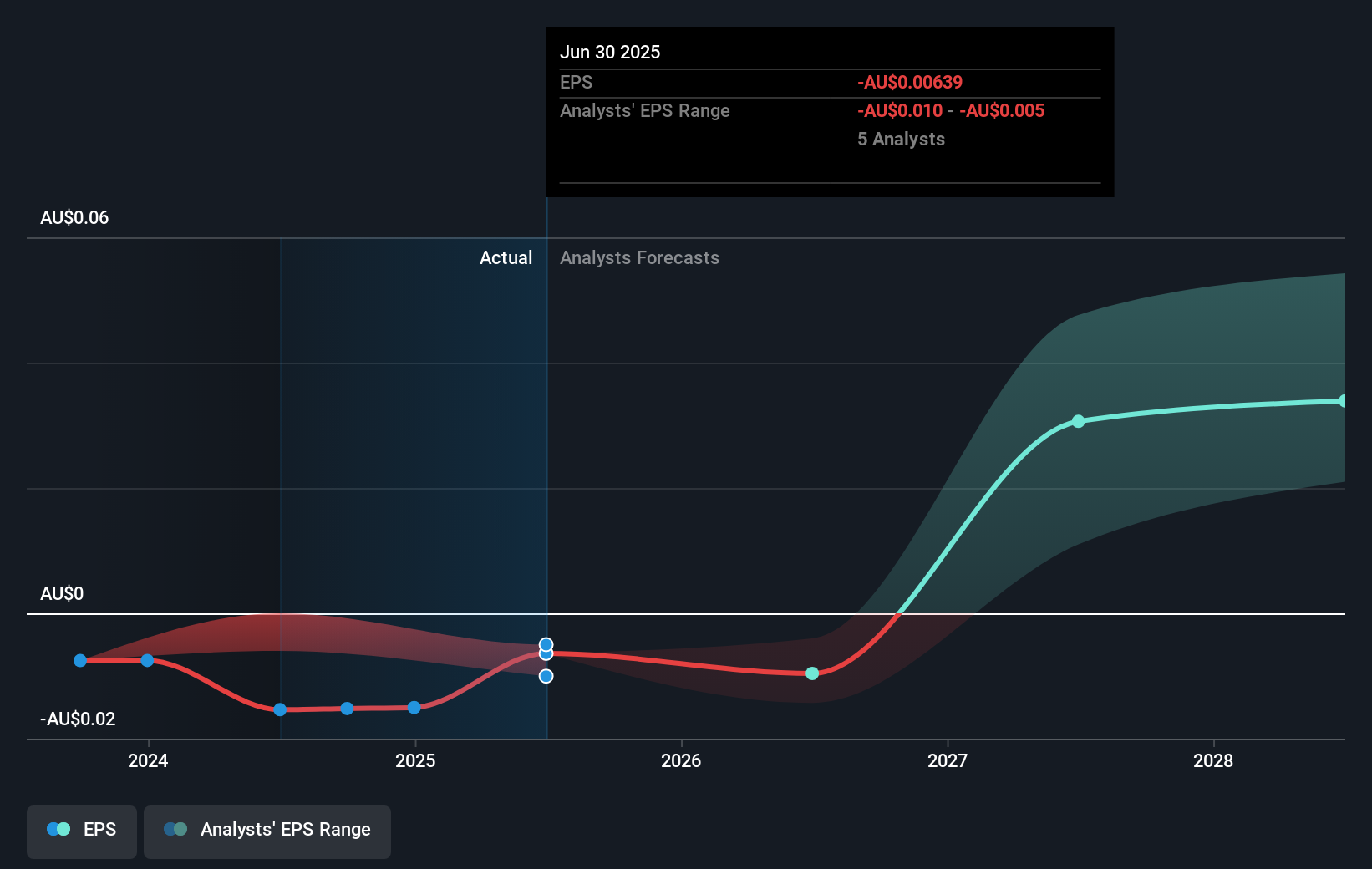The image size is (1372, 869).
Task: Select the EPS data point at 2025
Action: tap(414, 707)
